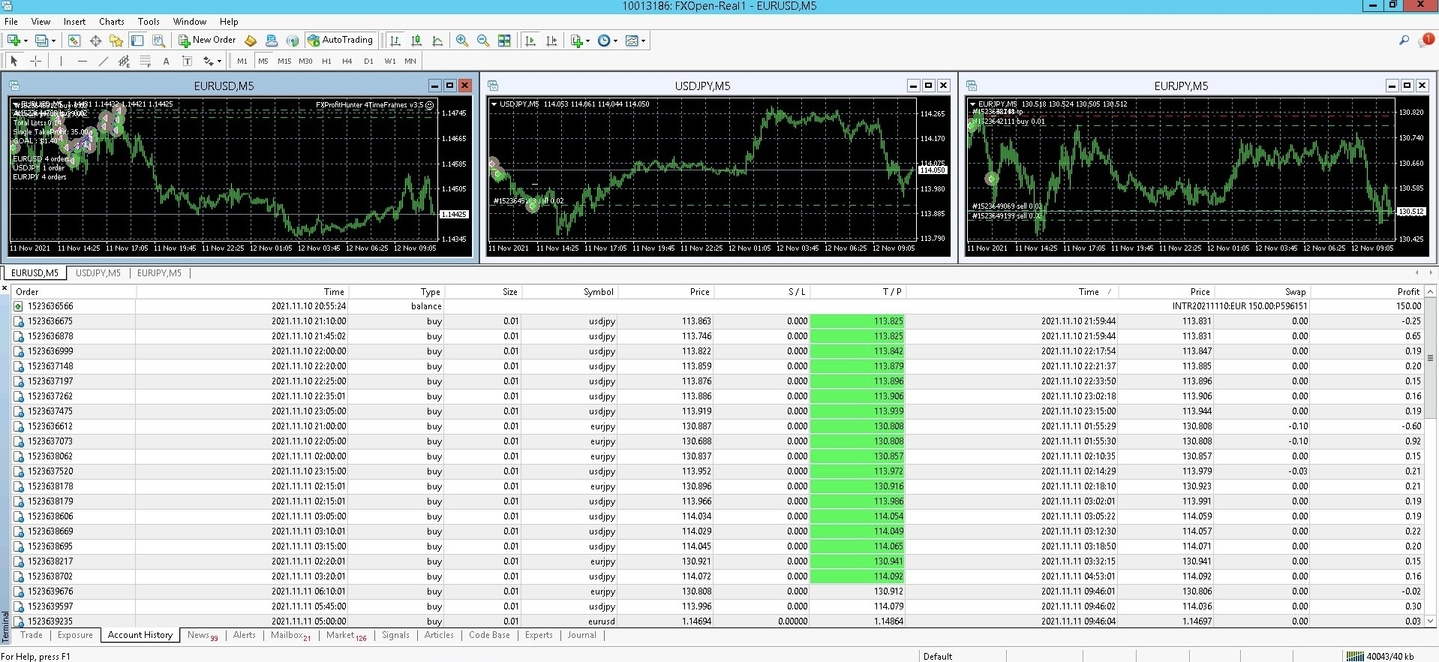The image size is (1439, 662).
Task: Open search magnifier at top right
Action: tap(1404, 40)
